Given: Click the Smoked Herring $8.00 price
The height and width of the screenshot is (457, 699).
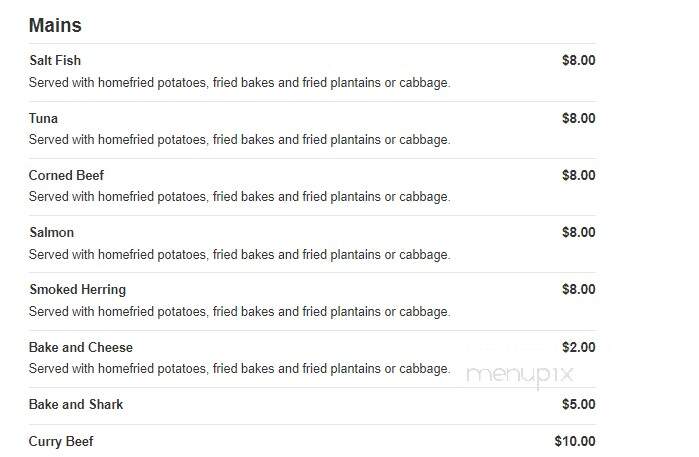Looking at the screenshot, I should click(578, 289).
